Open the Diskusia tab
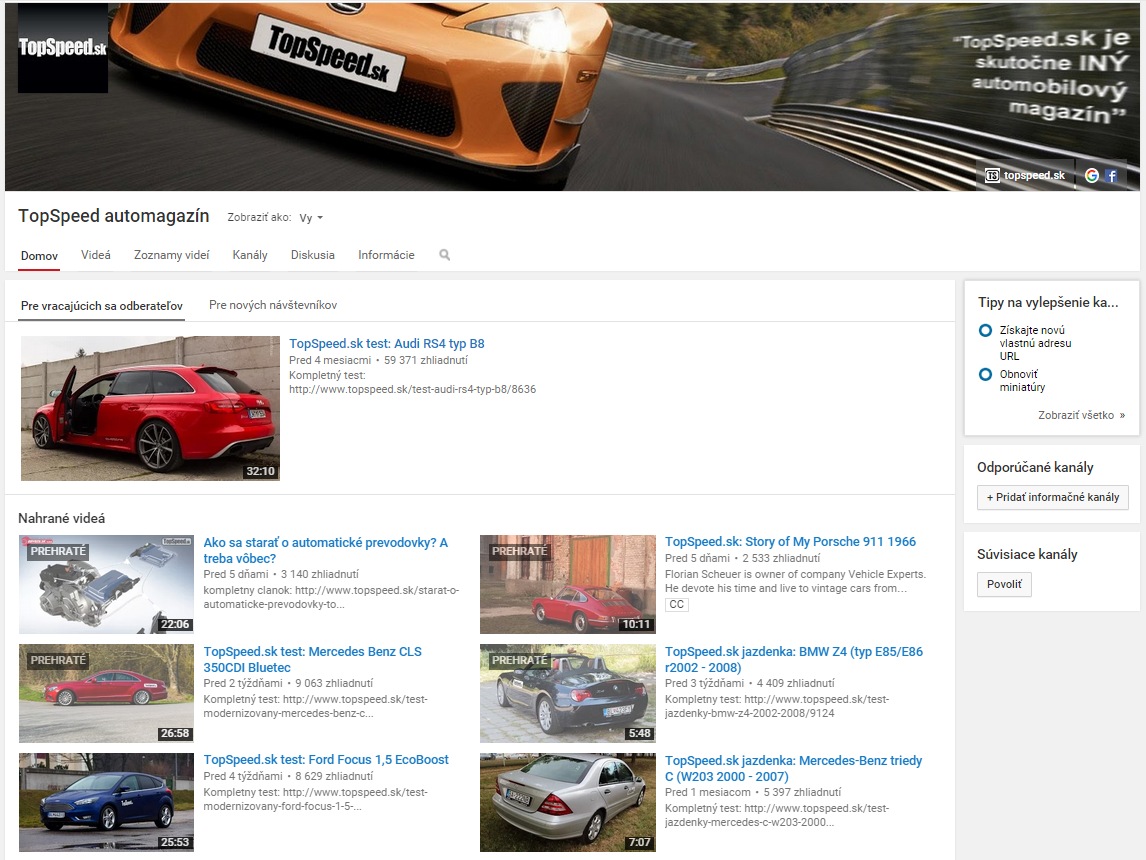 (313, 255)
